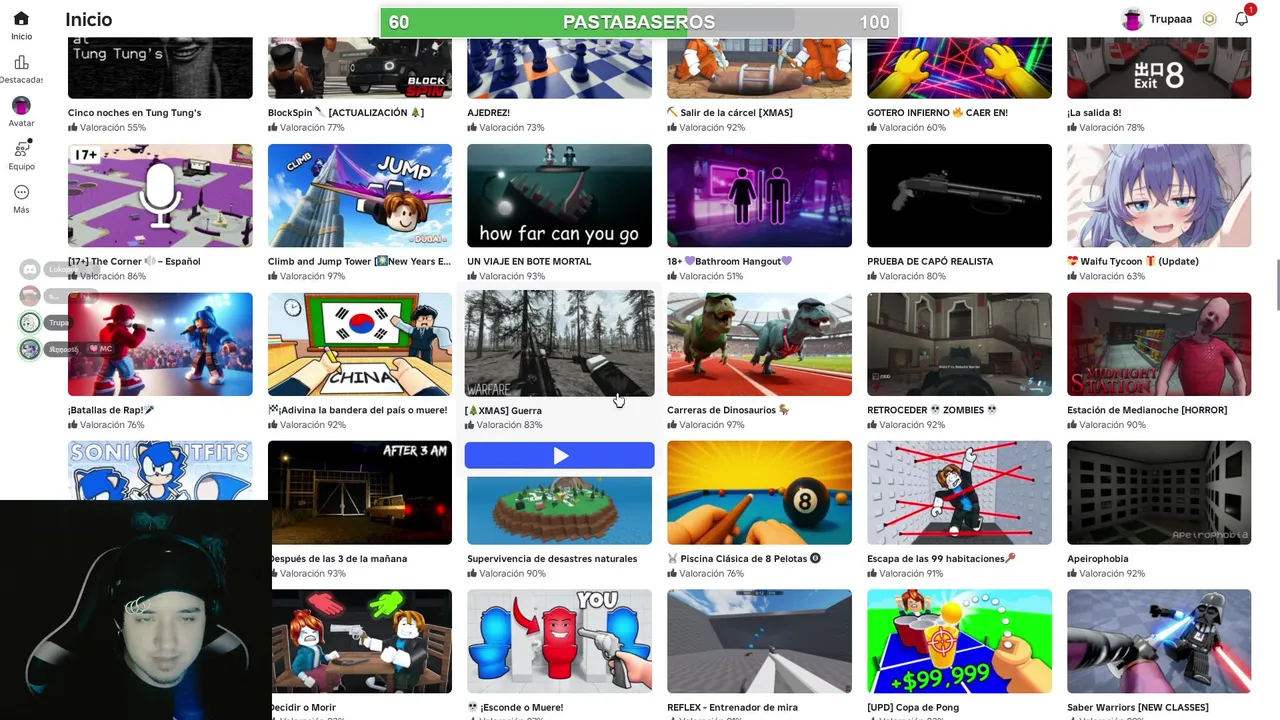Click the GOTERO INFIERNO CAER EN title
This screenshot has width=1280, height=720.
937,113
